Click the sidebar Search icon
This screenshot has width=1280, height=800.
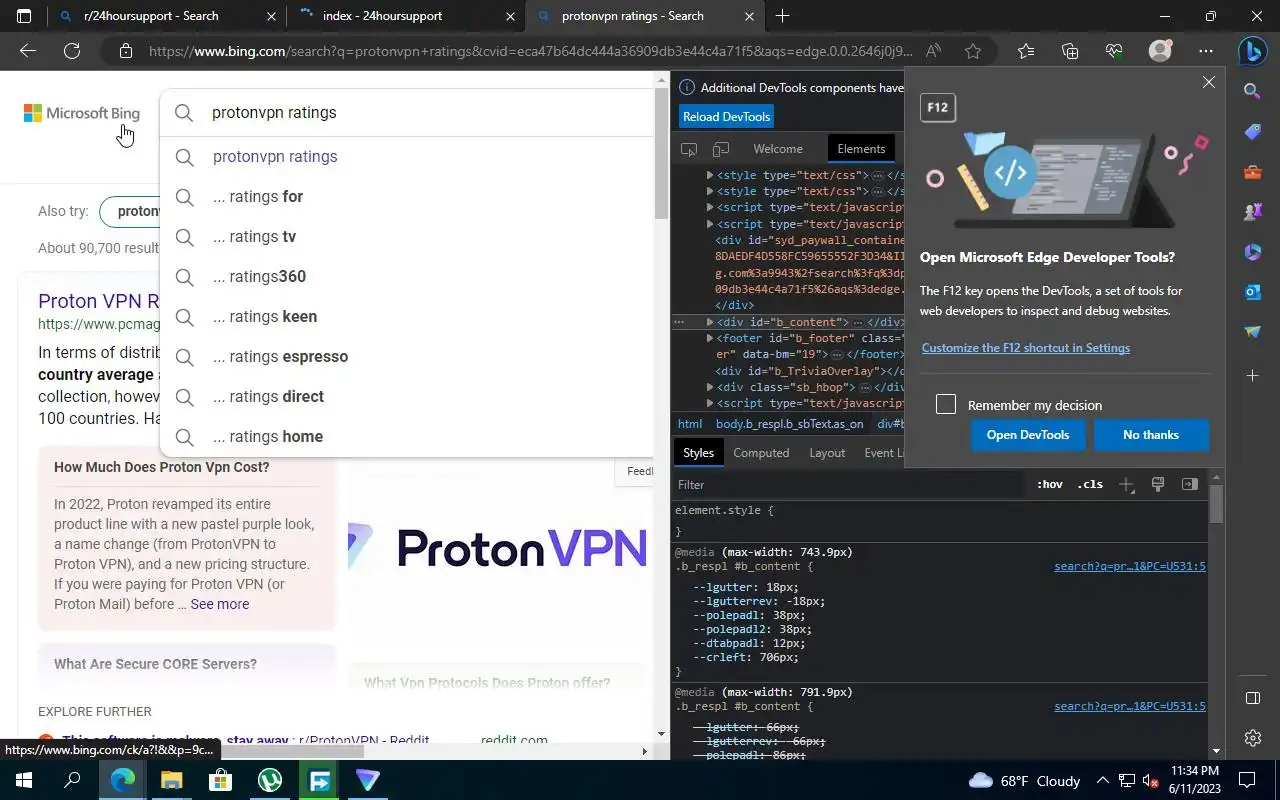[x=1253, y=92]
